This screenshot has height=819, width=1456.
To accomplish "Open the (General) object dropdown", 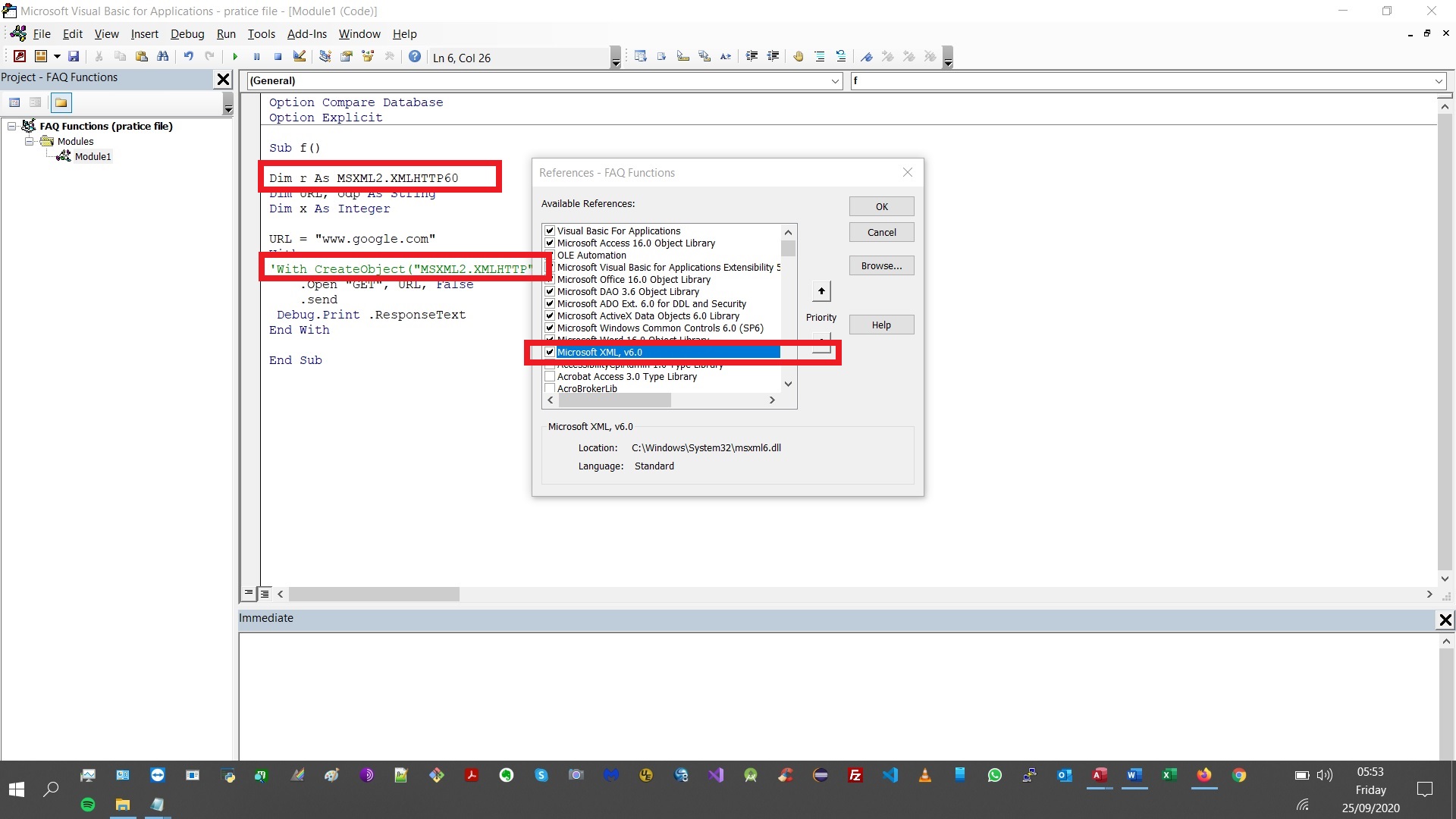I will click(835, 81).
